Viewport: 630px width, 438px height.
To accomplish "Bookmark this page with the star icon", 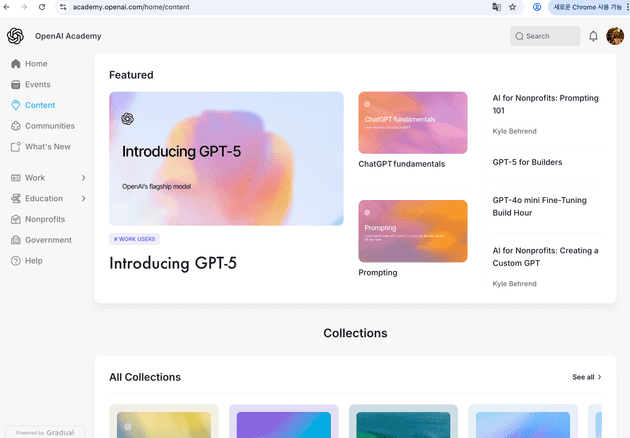I will (513, 6).
